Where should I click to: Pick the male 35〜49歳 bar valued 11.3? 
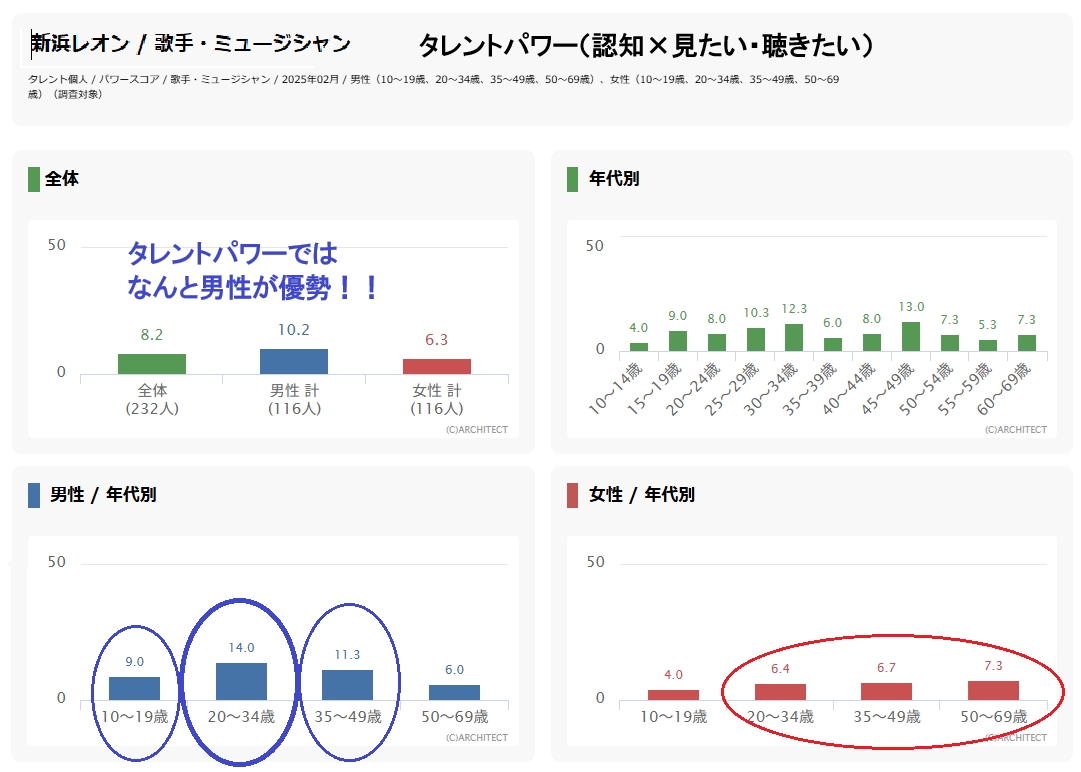pyautogui.click(x=347, y=685)
